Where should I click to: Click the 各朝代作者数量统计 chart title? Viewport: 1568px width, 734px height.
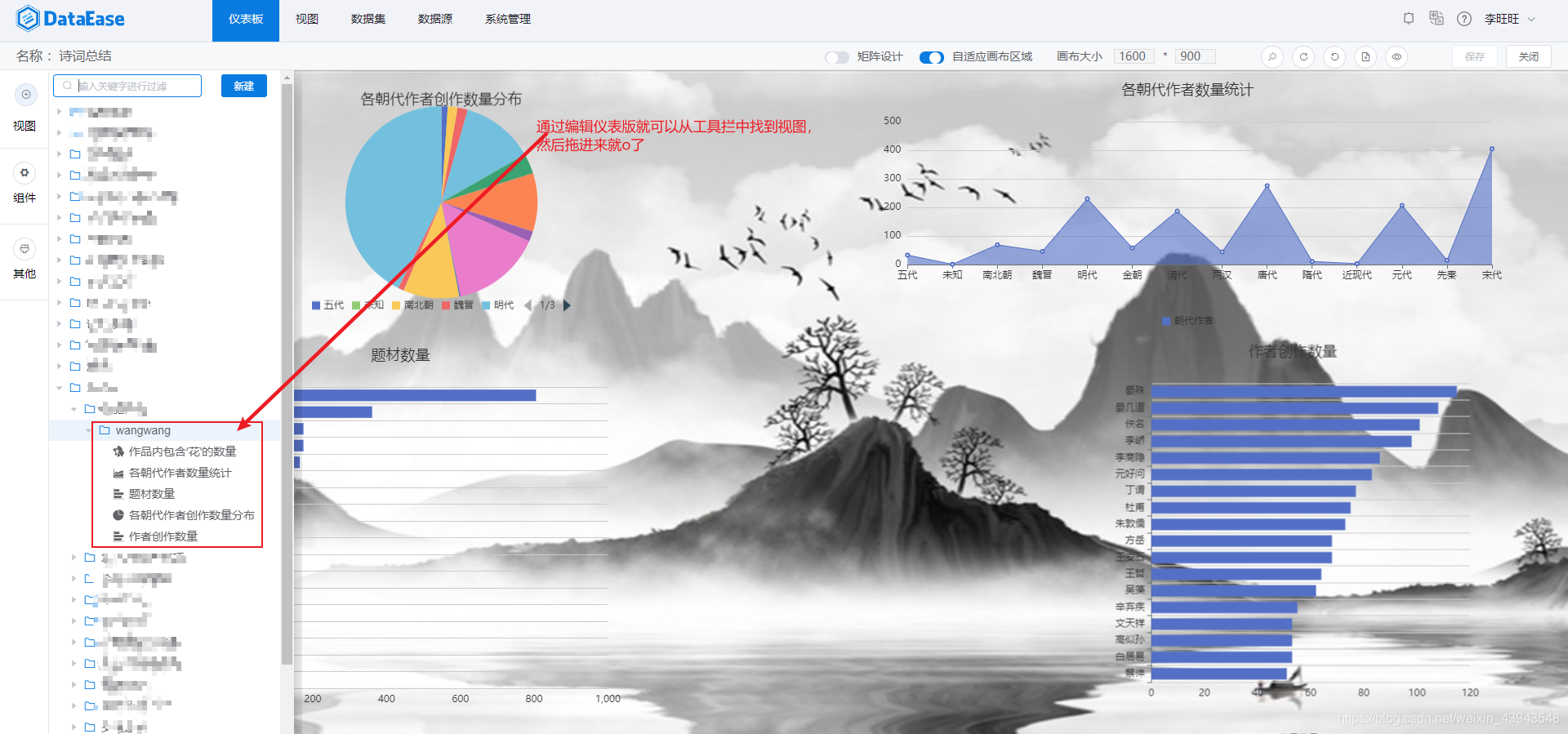[1187, 90]
